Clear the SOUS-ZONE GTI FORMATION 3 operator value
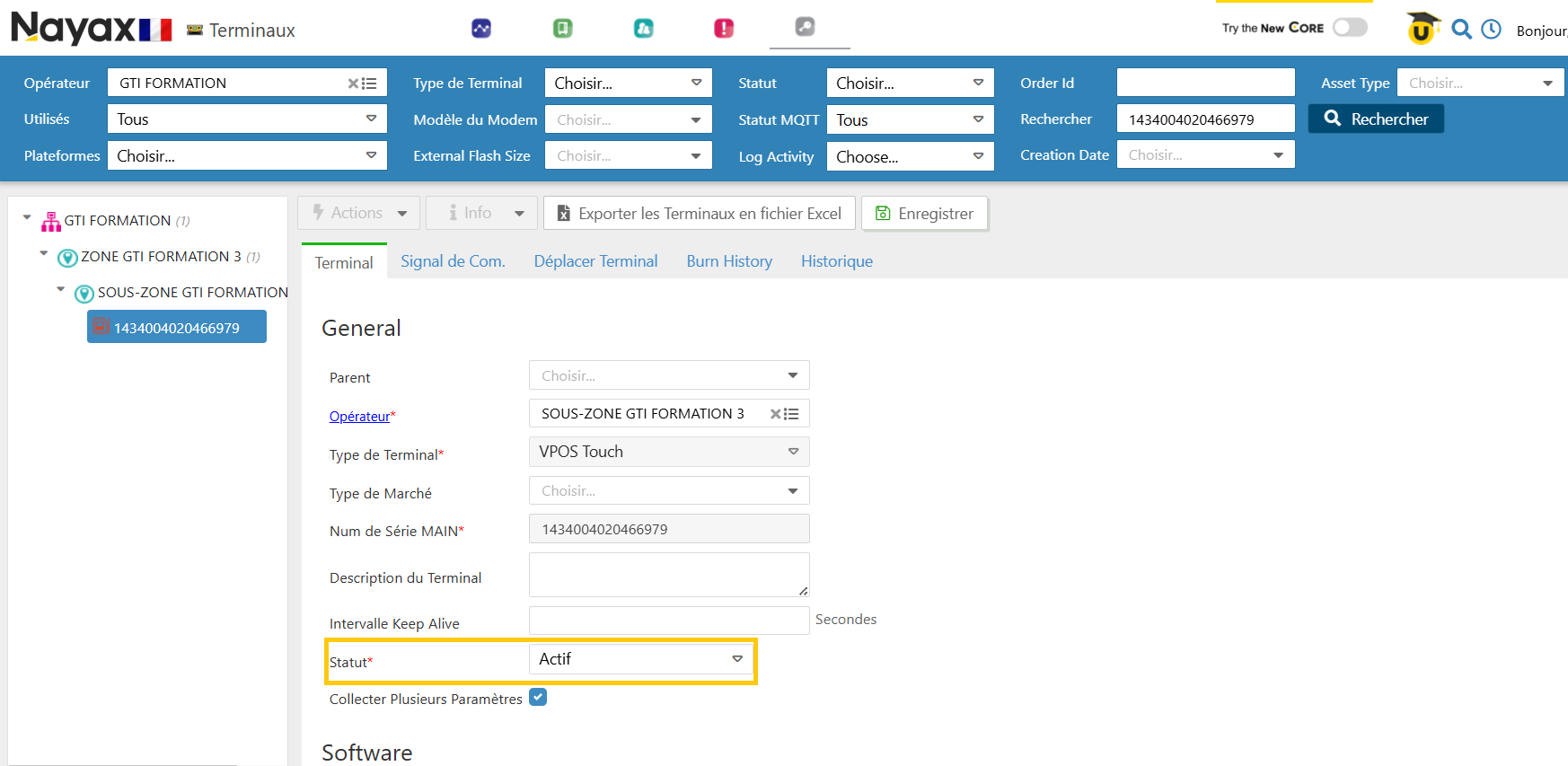The image size is (1568, 766). click(775, 414)
